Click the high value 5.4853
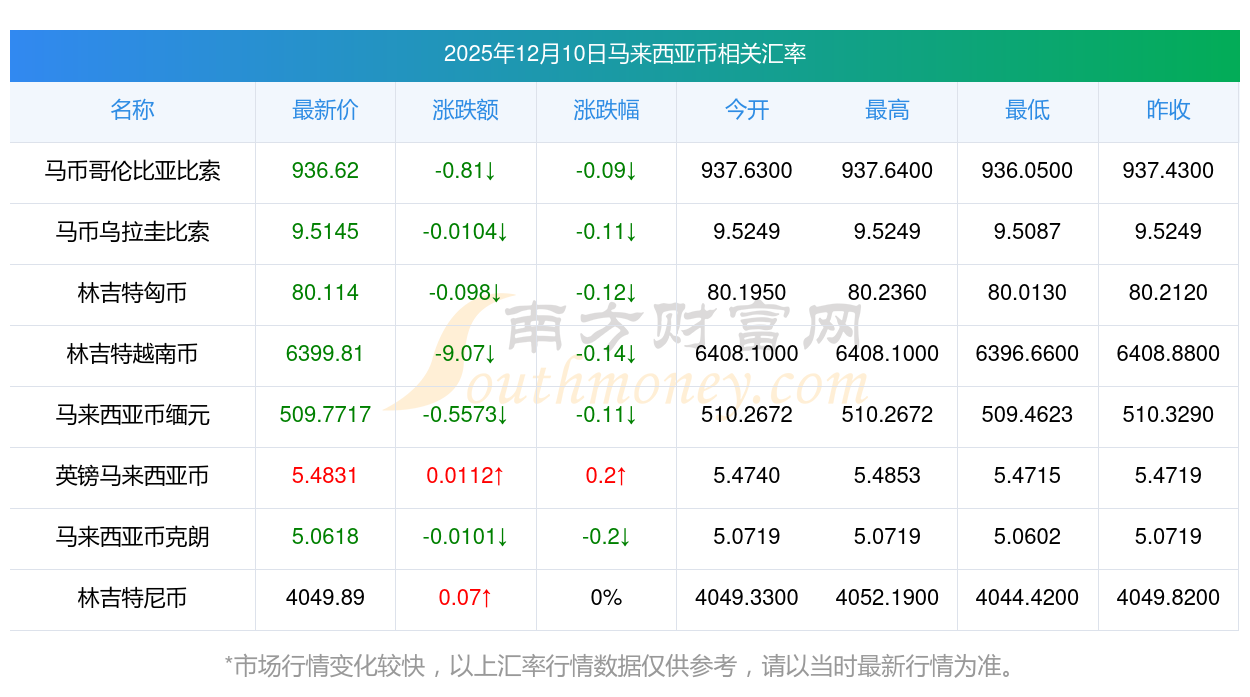 point(887,476)
